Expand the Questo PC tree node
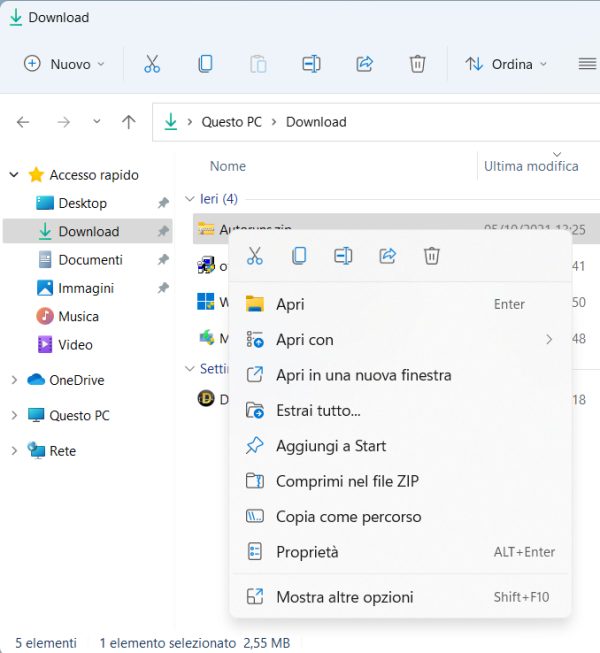This screenshot has height=653, width=600. (14, 415)
